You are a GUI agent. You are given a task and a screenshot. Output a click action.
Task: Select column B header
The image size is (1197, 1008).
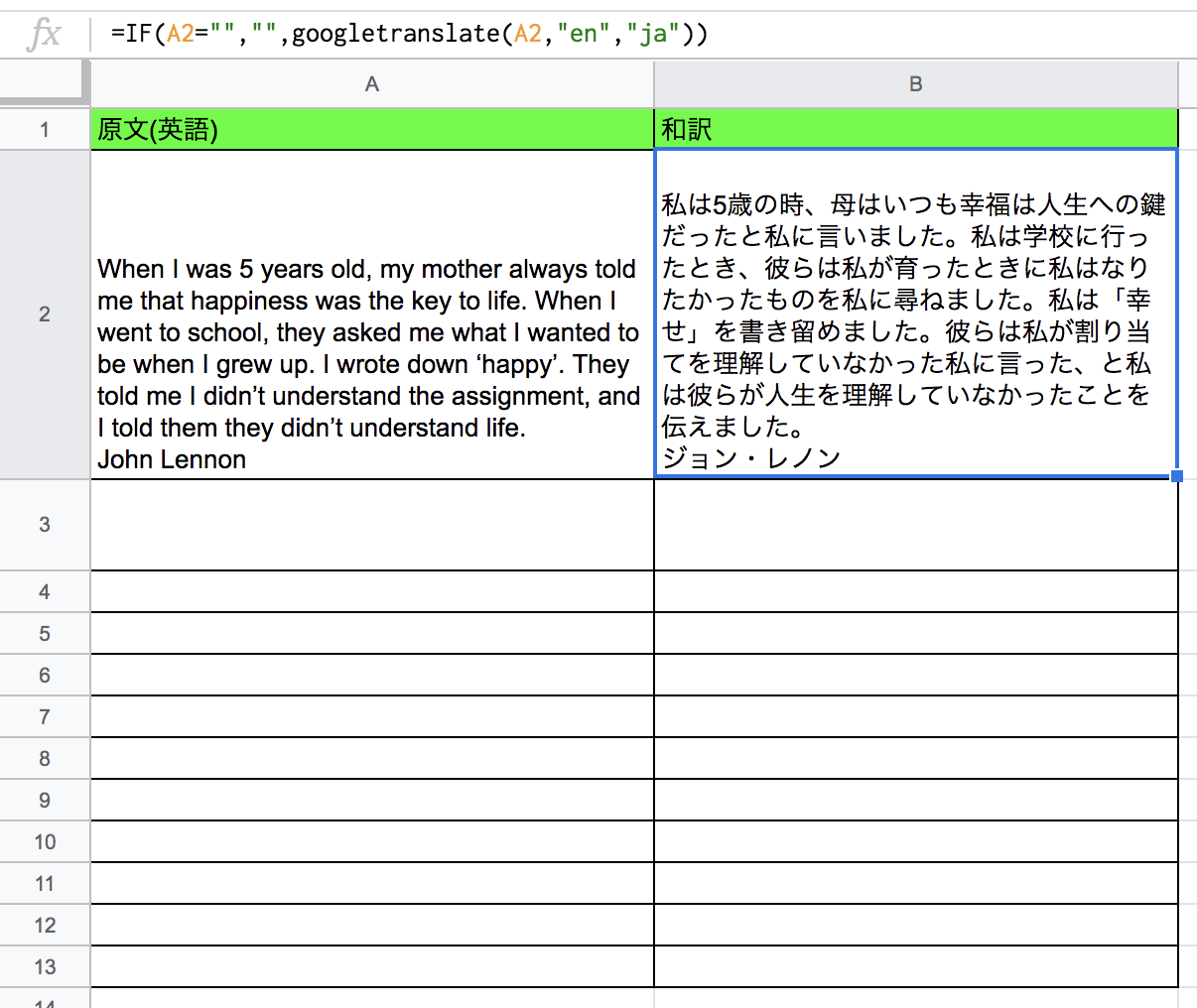(x=916, y=84)
